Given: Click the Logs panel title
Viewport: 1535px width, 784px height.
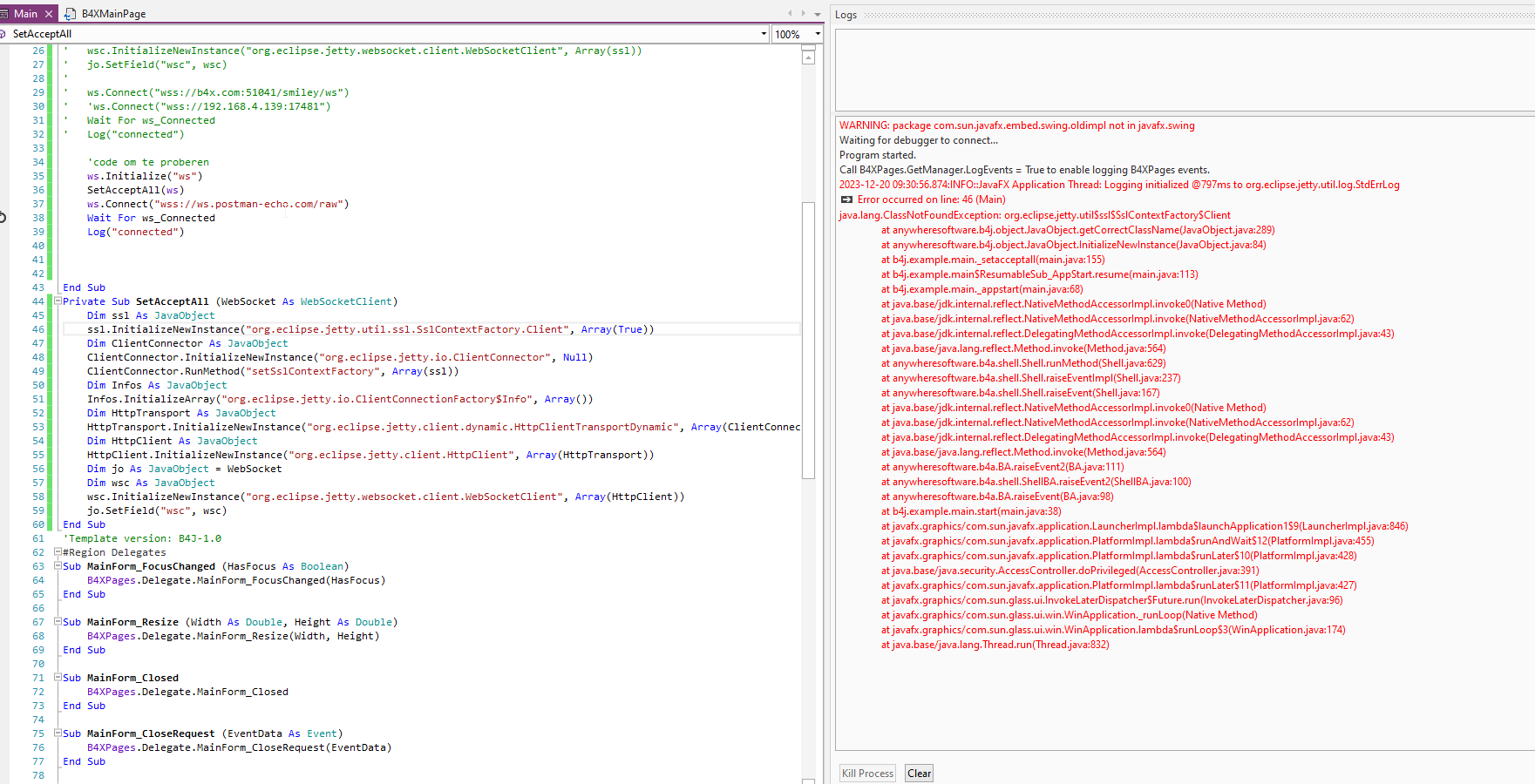Looking at the screenshot, I should (846, 15).
